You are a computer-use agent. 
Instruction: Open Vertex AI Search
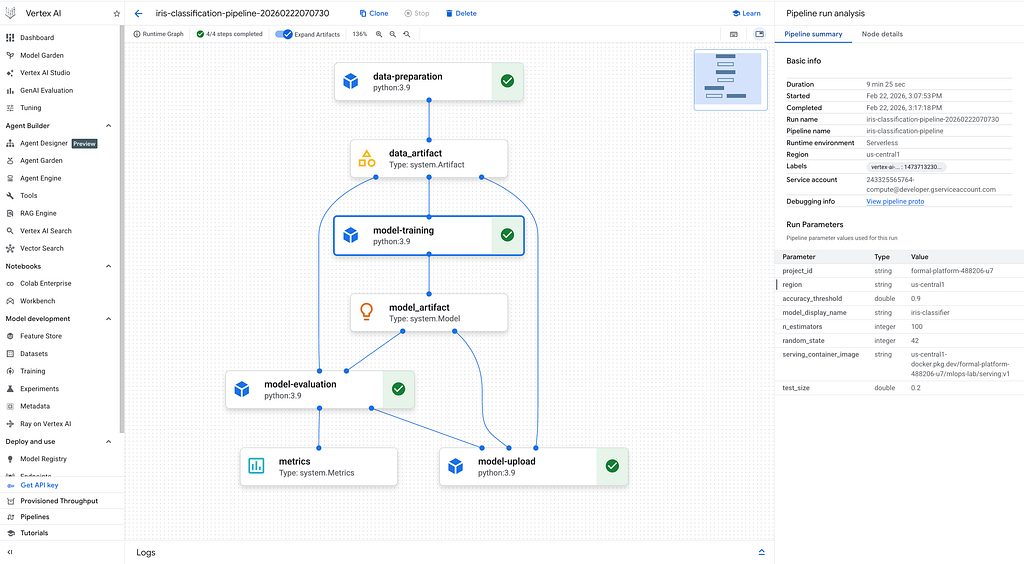[x=46, y=231]
